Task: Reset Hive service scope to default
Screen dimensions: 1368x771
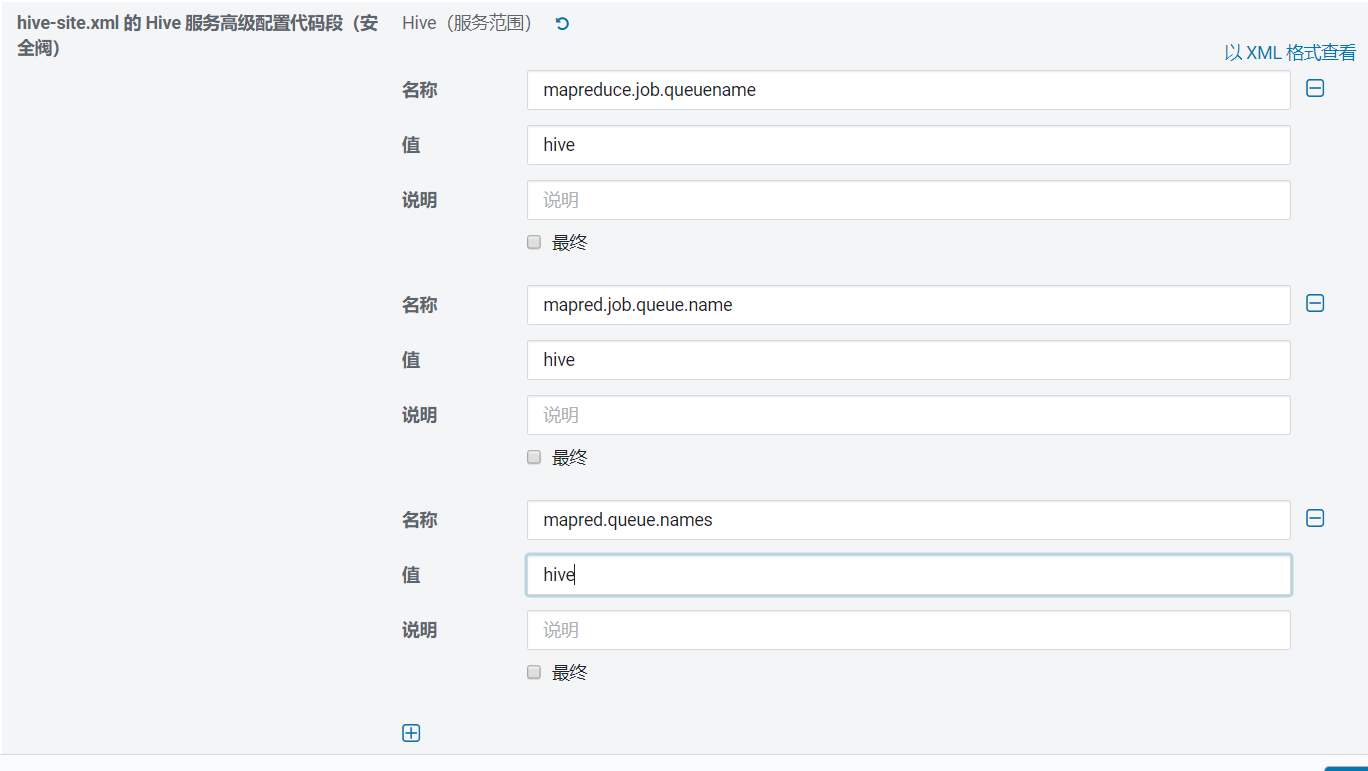Action: (562, 23)
